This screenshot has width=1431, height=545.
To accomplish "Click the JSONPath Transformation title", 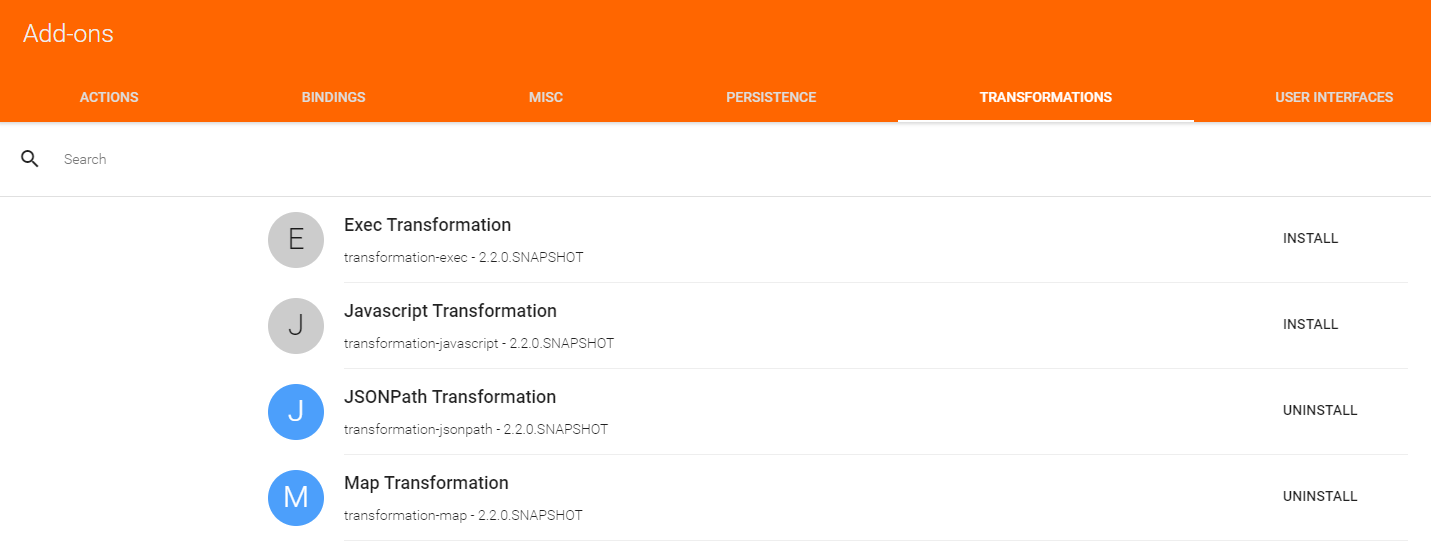I will [450, 397].
